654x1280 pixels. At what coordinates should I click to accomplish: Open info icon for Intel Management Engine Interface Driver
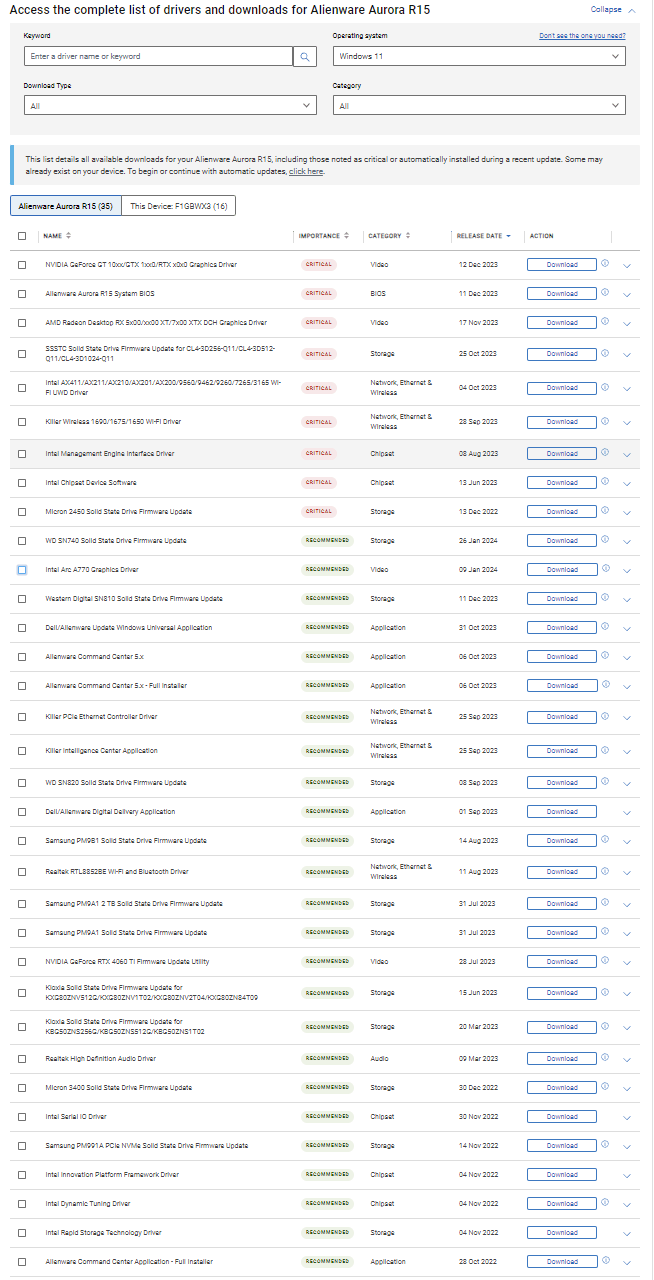pyautogui.click(x=605, y=452)
